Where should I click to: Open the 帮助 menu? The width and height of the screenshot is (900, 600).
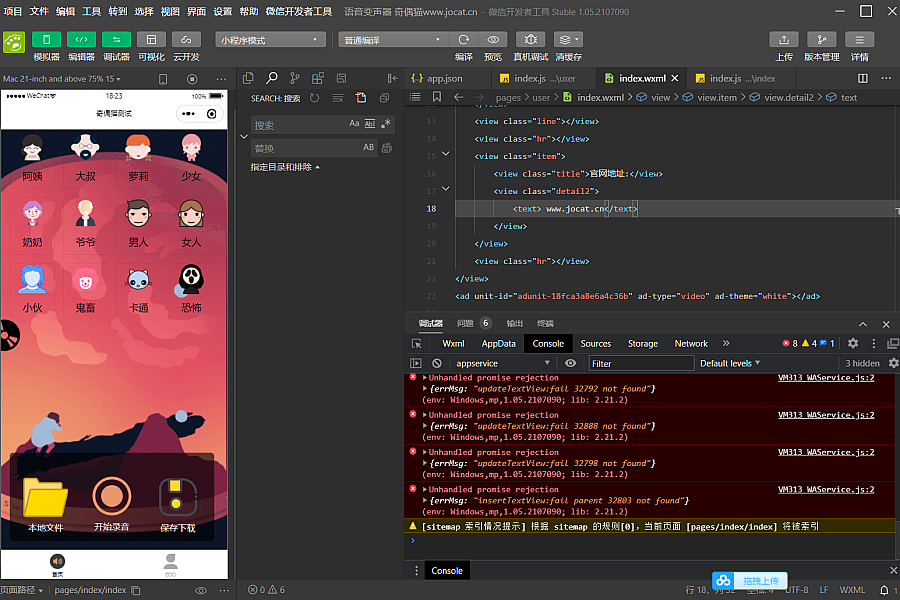pyautogui.click(x=249, y=11)
